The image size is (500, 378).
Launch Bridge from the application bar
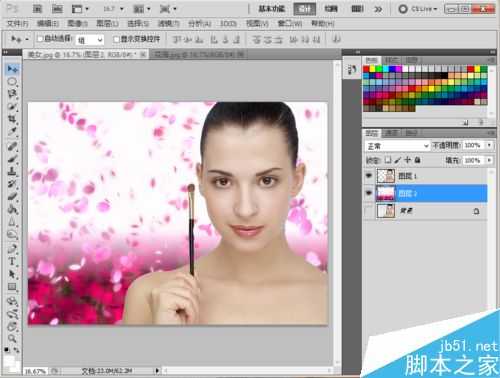pyautogui.click(x=37, y=9)
